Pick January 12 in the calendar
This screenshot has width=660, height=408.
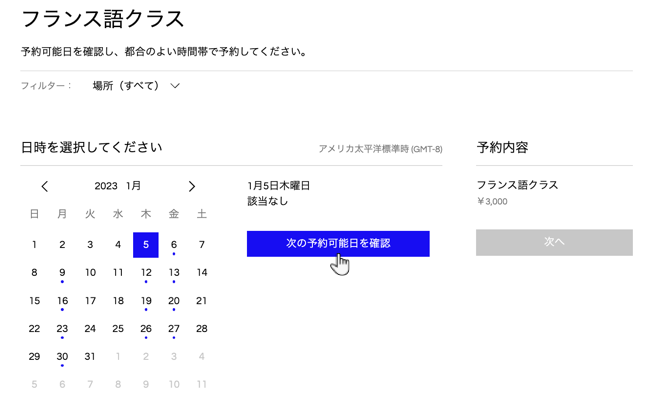tap(146, 272)
